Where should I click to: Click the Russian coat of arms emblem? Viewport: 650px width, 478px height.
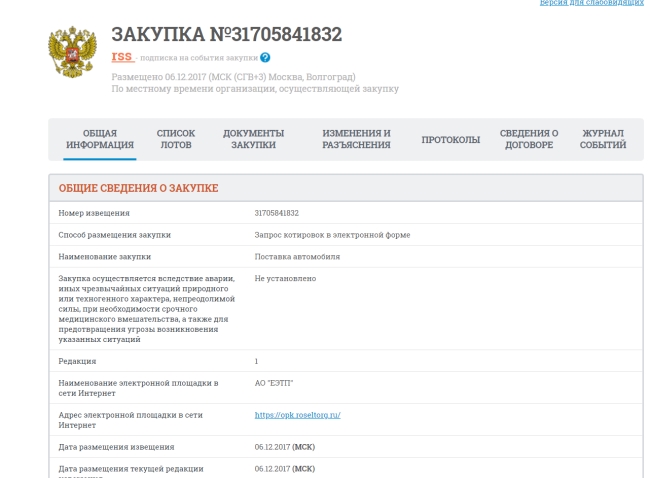73,51
